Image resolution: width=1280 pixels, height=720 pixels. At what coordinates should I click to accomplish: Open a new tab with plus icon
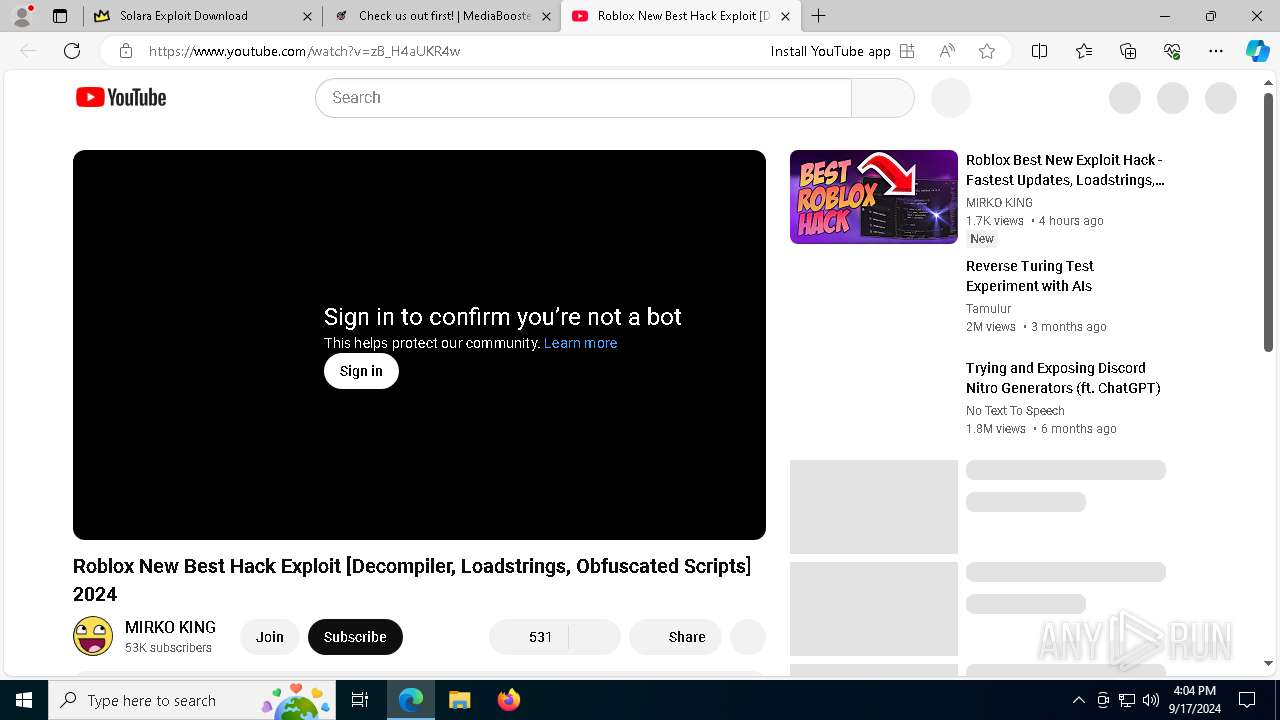click(x=819, y=16)
